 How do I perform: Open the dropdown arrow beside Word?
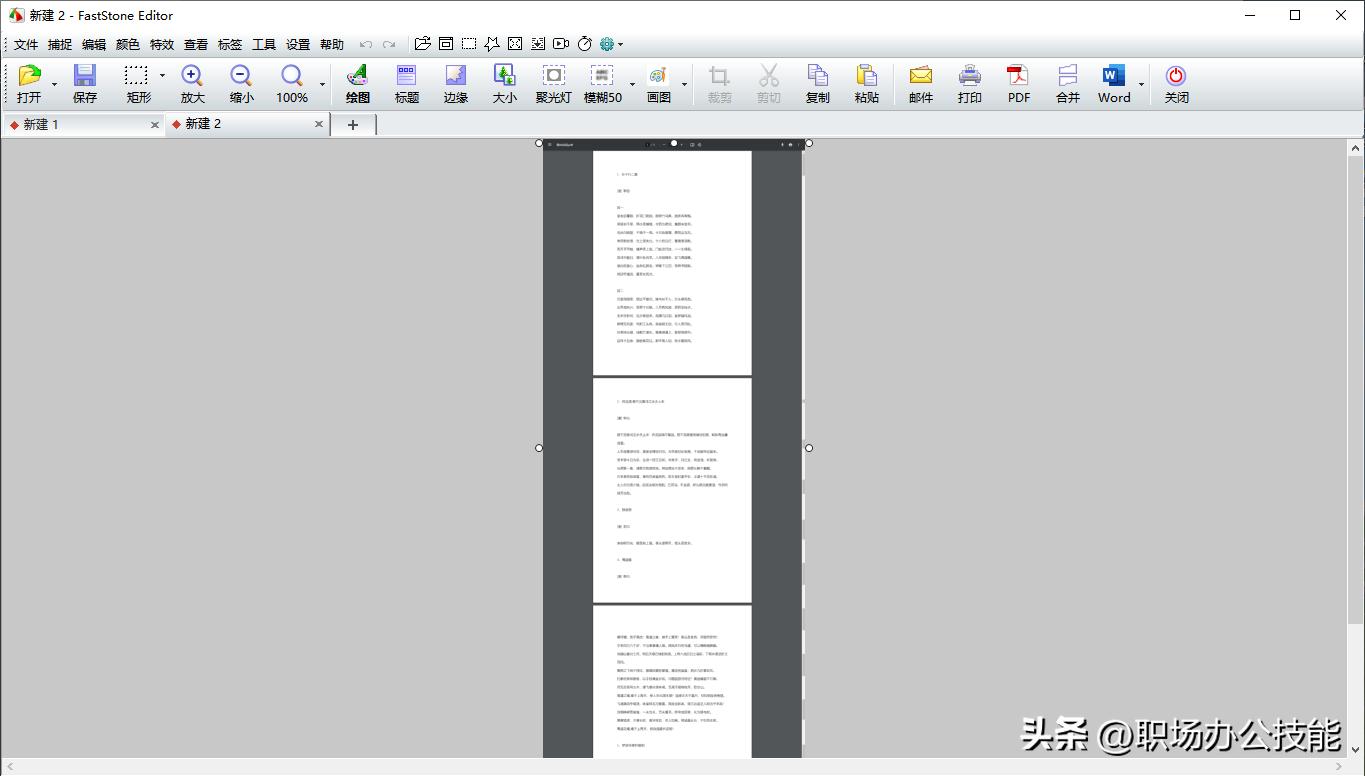(1141, 84)
